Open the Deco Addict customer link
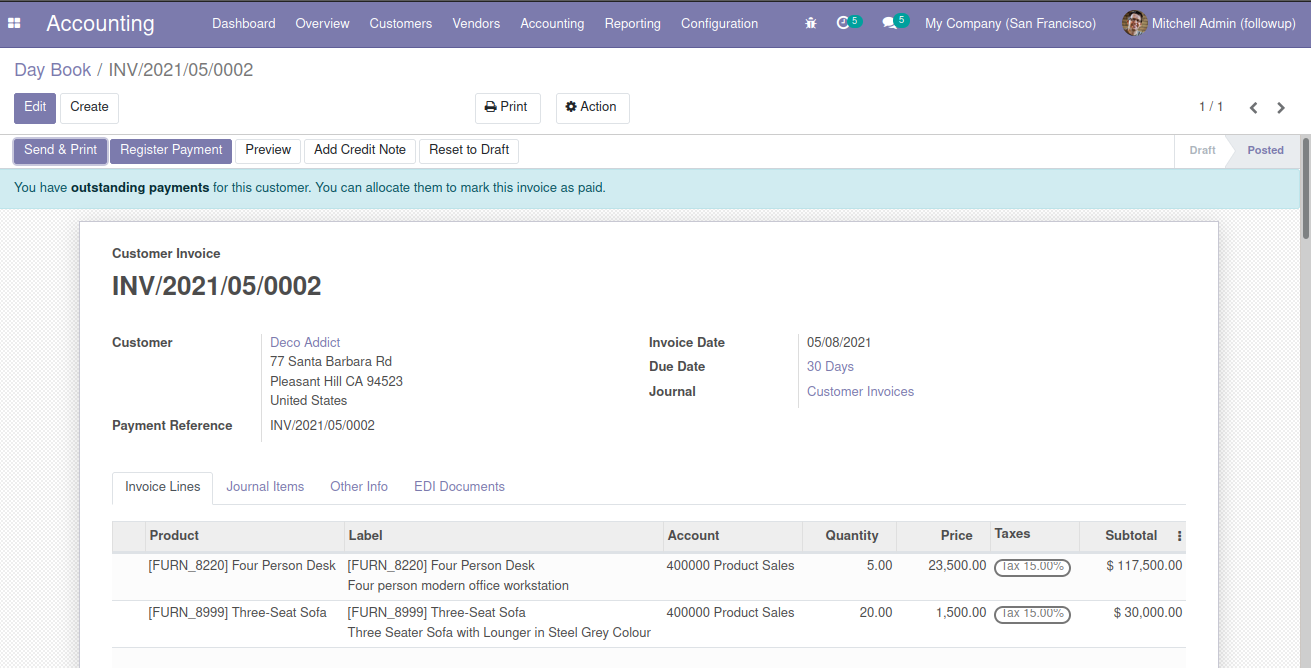 [x=305, y=342]
